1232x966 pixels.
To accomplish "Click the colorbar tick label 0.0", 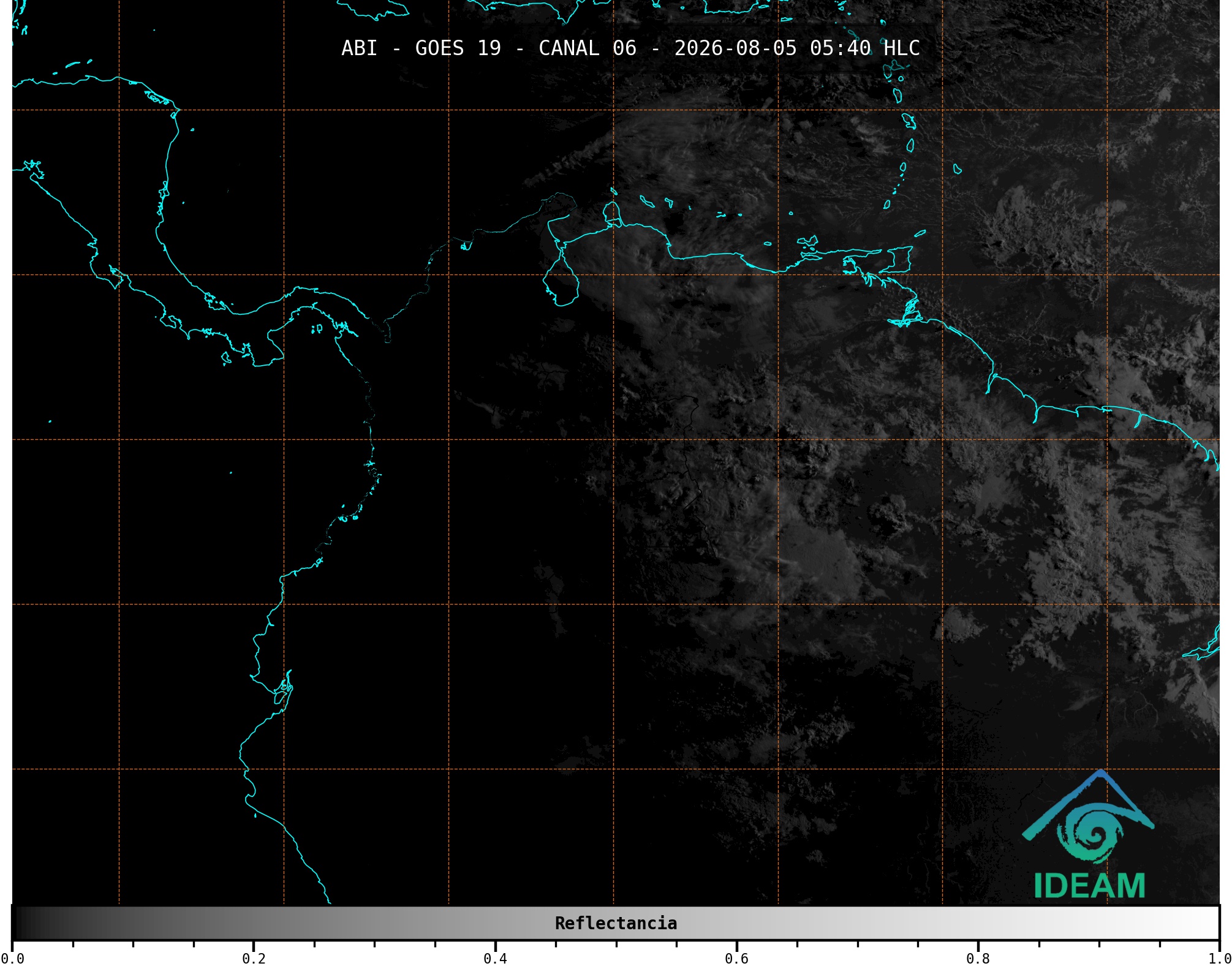I will pos(12,959).
